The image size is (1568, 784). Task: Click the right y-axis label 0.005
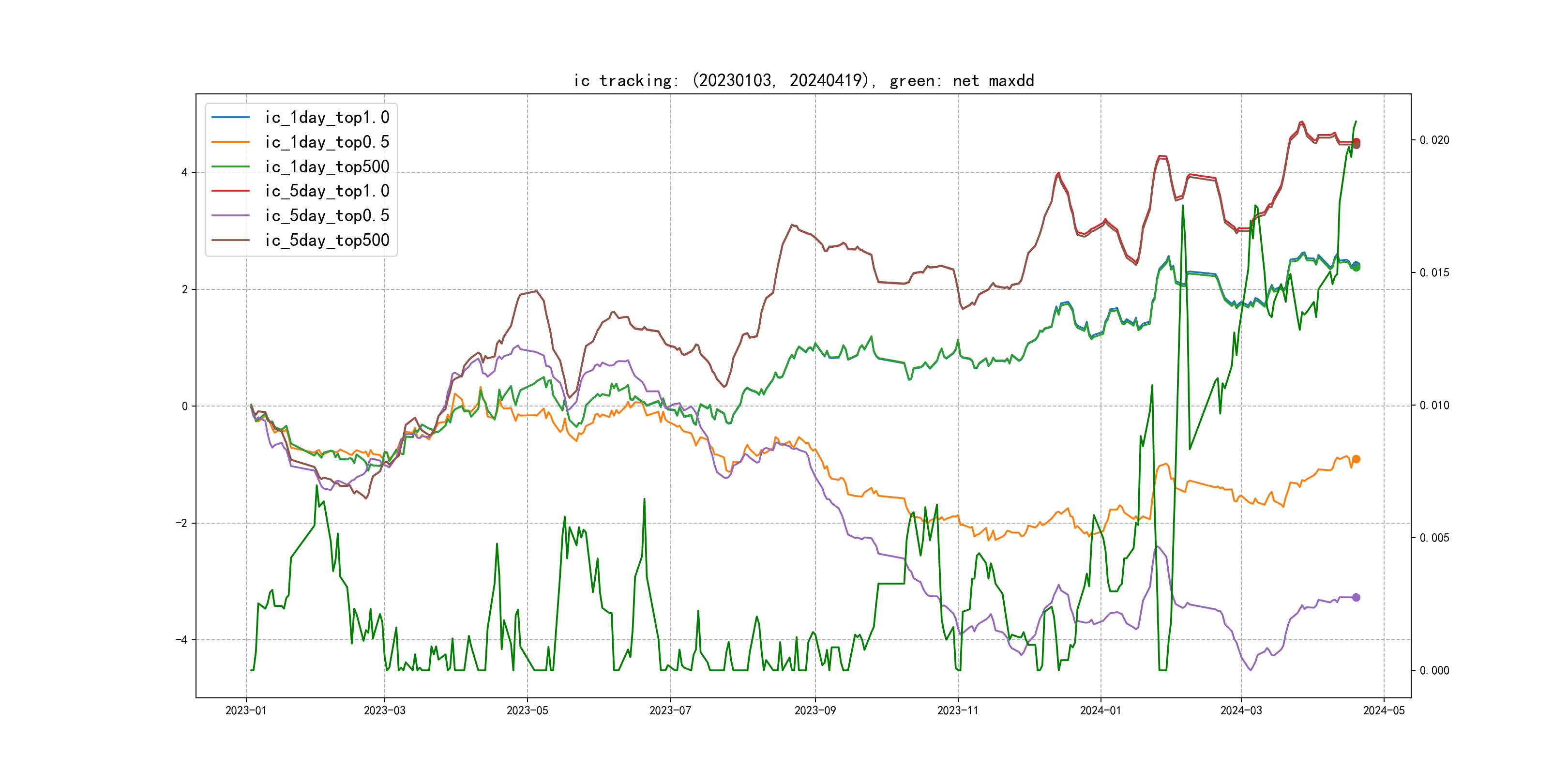[x=1434, y=538]
